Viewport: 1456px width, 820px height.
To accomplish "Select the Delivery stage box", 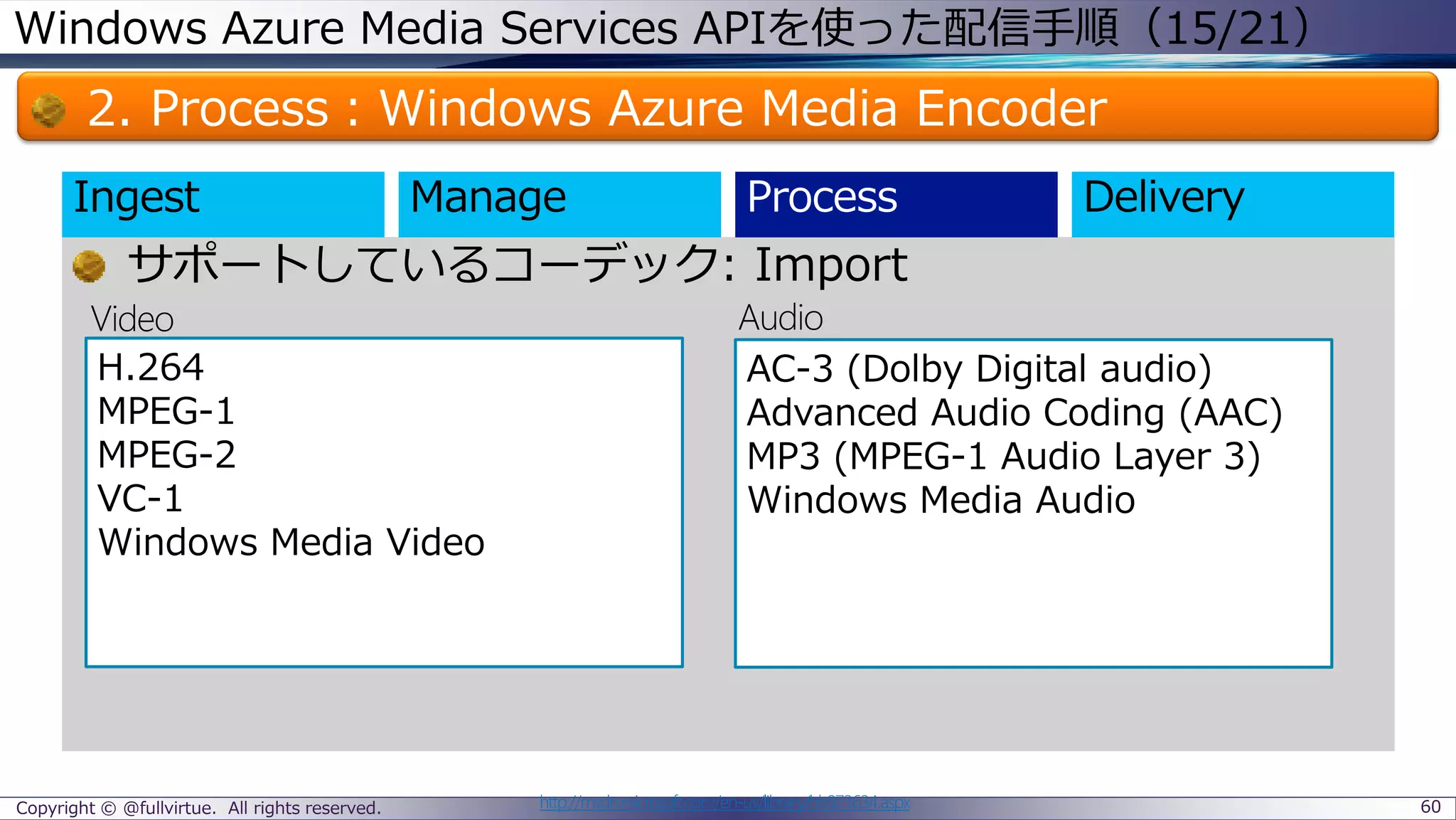I will click(1233, 204).
